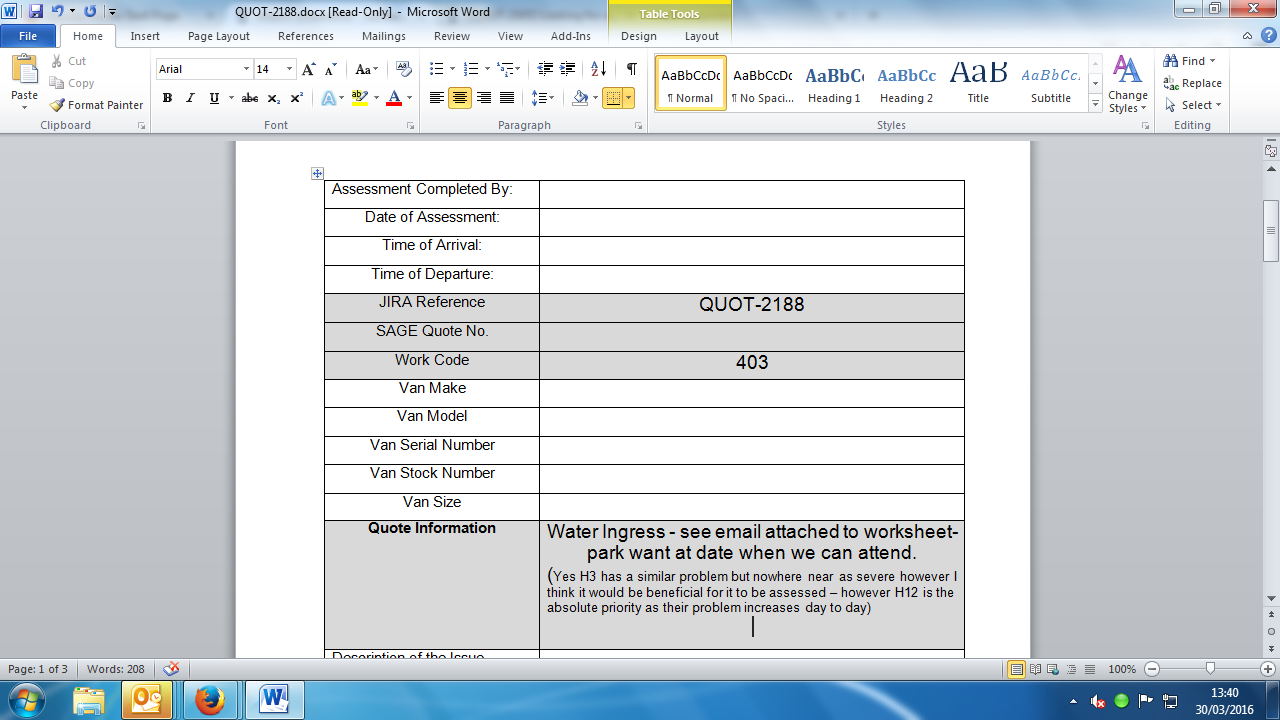Toggle bold formatting
The height and width of the screenshot is (720, 1280).
(167, 98)
